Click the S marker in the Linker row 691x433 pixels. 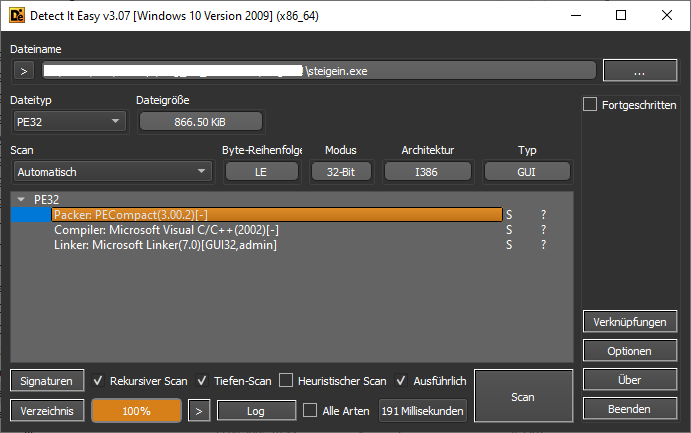(x=509, y=245)
